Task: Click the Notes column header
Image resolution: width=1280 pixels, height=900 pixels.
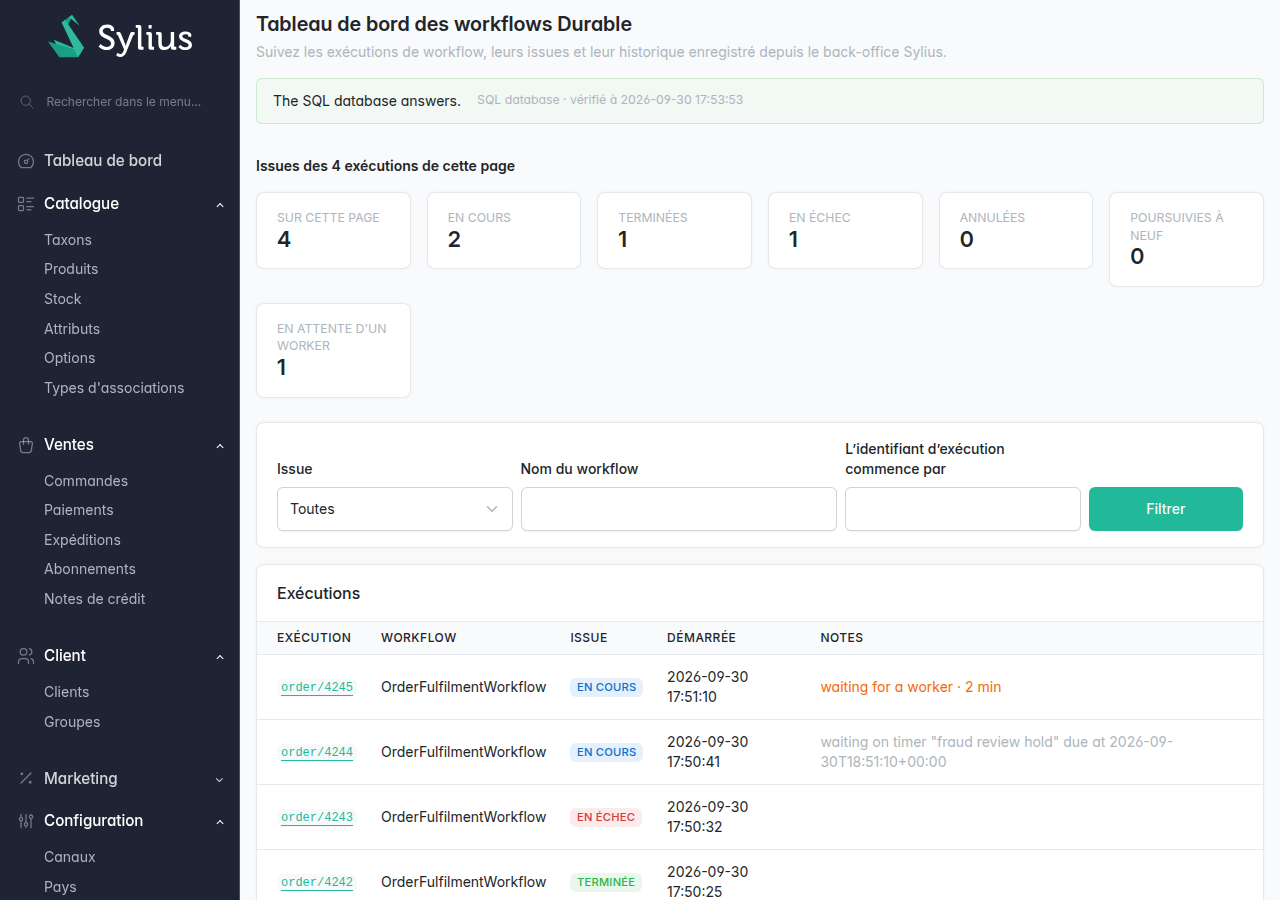Action: (x=842, y=638)
